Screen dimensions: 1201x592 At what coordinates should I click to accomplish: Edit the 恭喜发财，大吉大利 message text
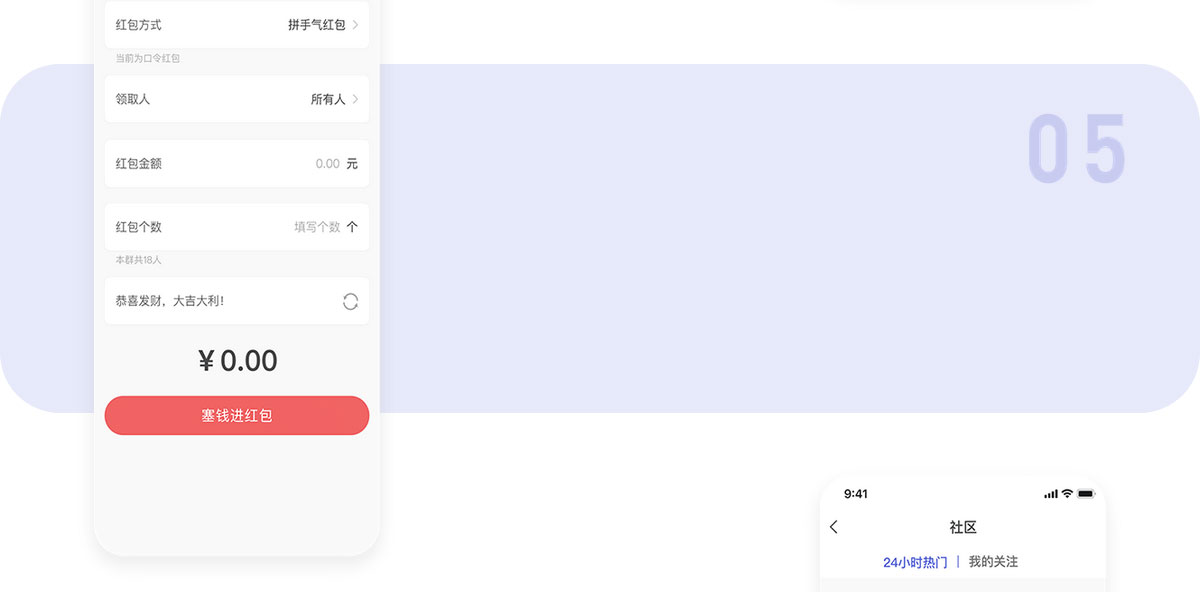click(170, 301)
